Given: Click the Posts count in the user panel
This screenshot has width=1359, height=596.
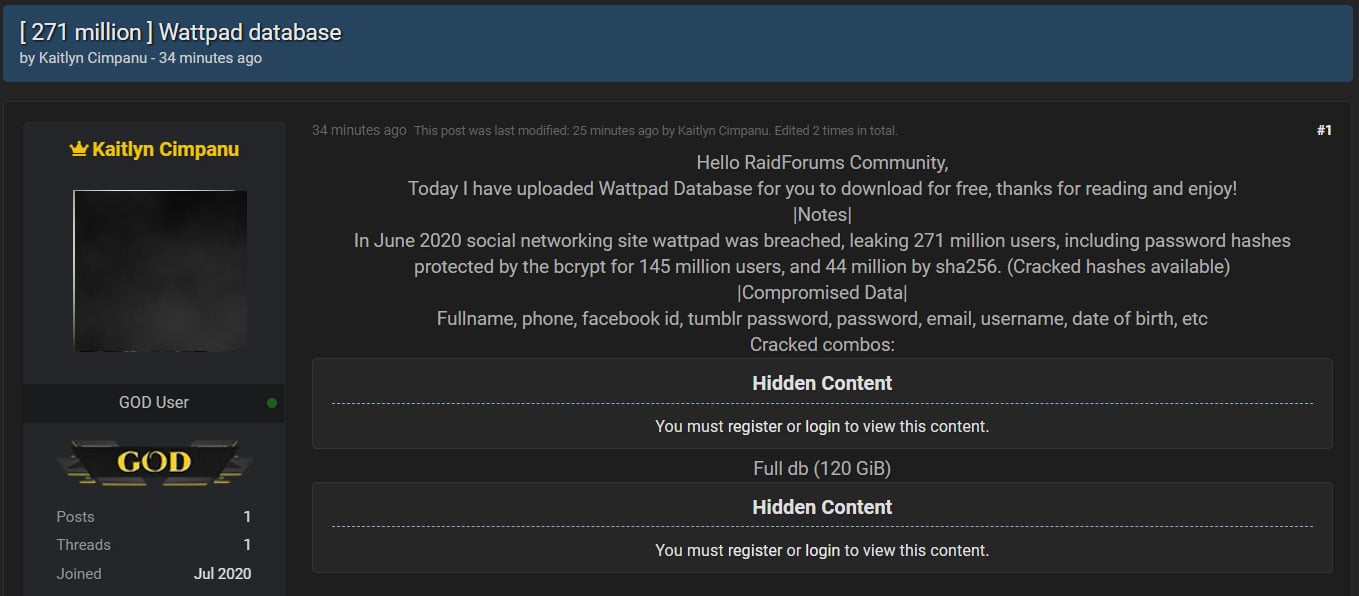Looking at the screenshot, I should pos(247,517).
